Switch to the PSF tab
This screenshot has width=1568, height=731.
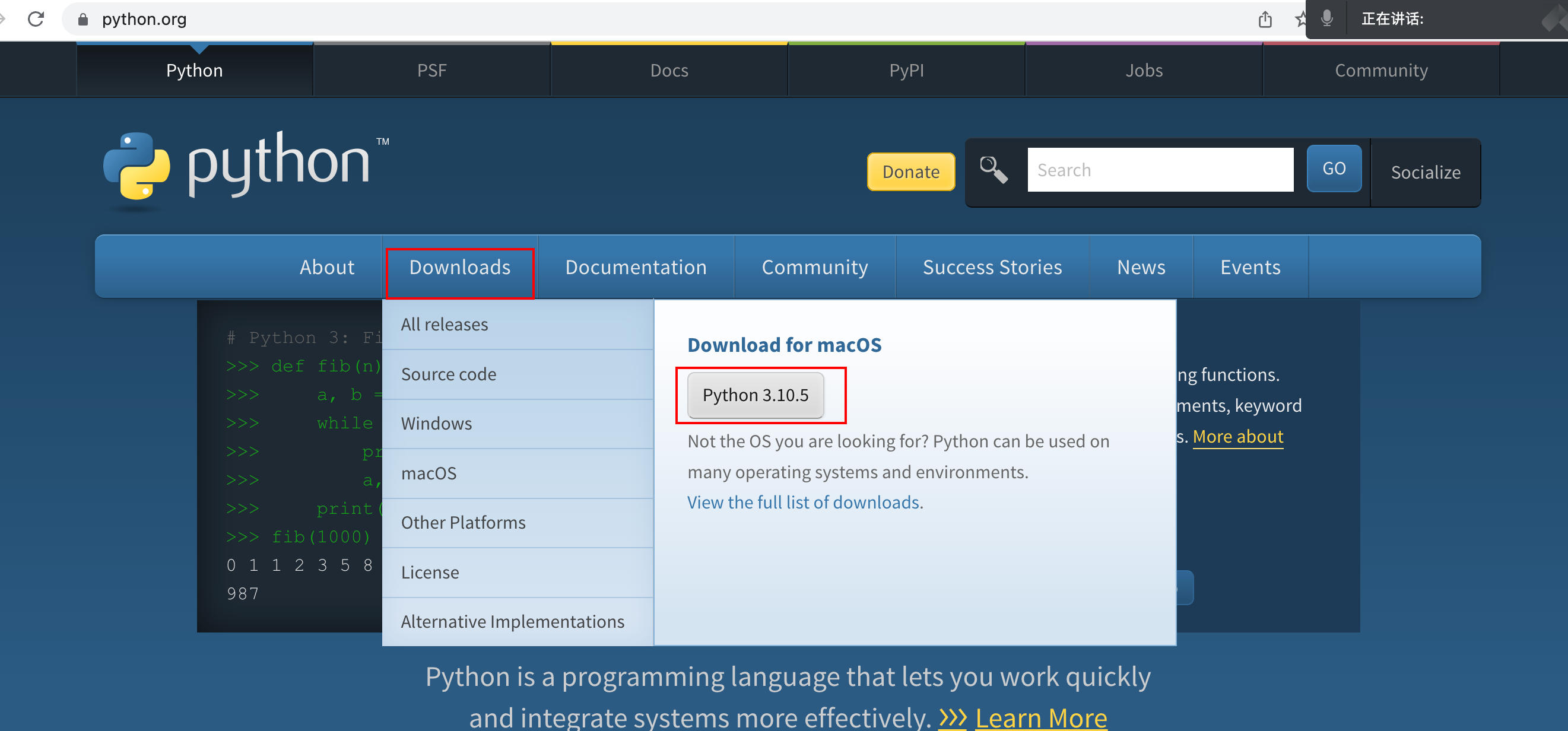coord(431,70)
